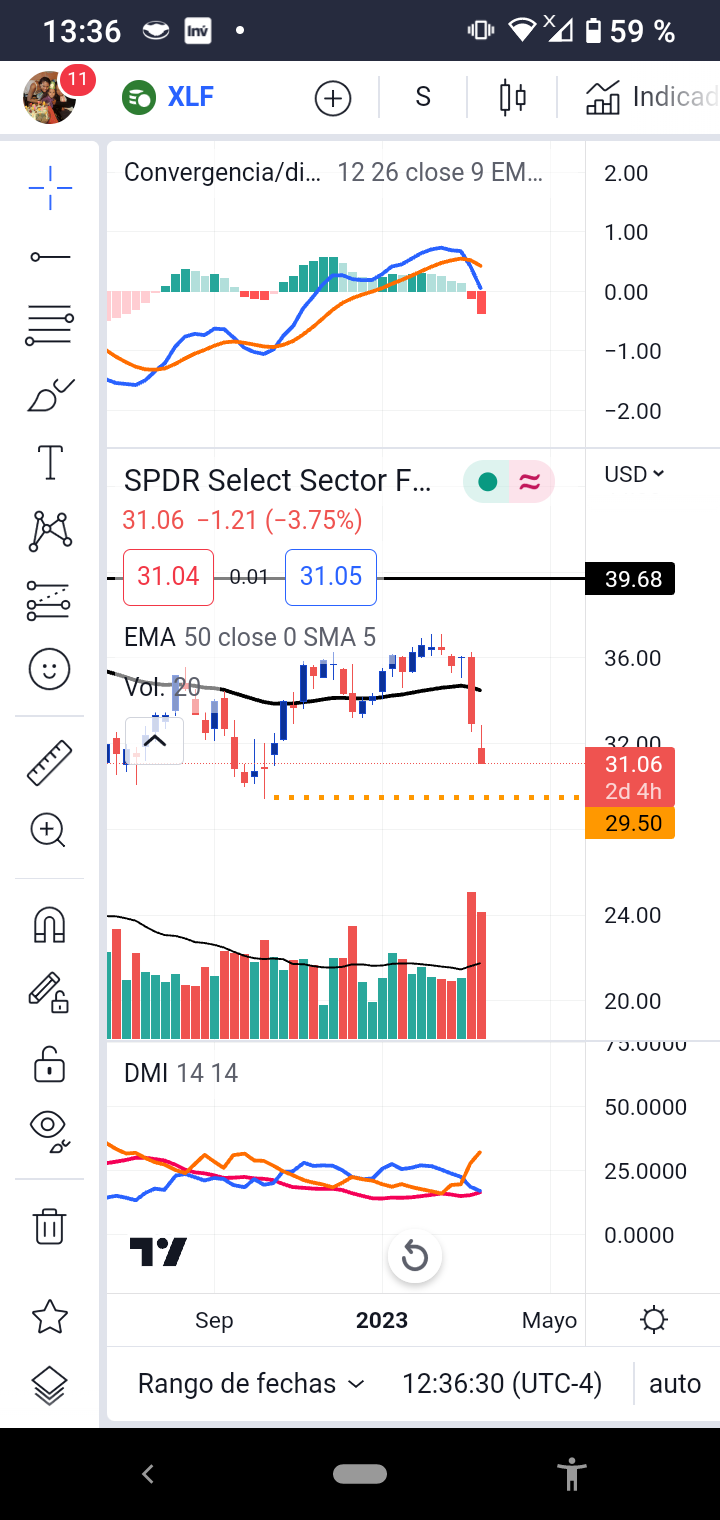
Task: Select the text annotation tool
Action: pyautogui.click(x=50, y=463)
